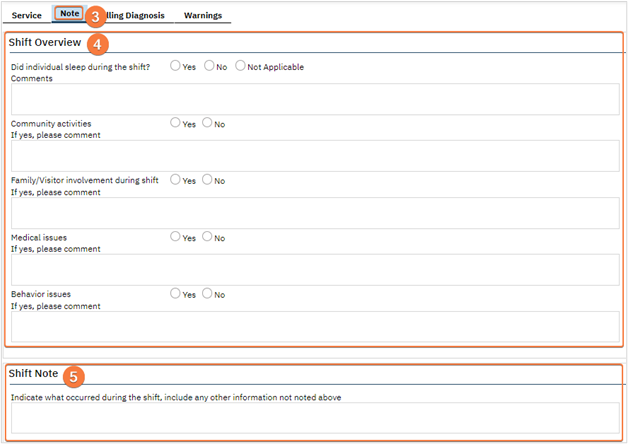Open the Warnings tab
Image resolution: width=628 pixels, height=444 pixels.
pyautogui.click(x=203, y=15)
